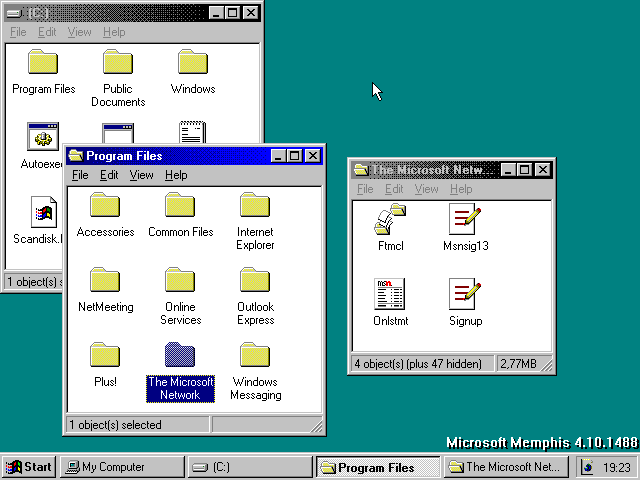Image resolution: width=640 pixels, height=480 pixels.
Task: Minimize the C: window
Action: point(216,13)
